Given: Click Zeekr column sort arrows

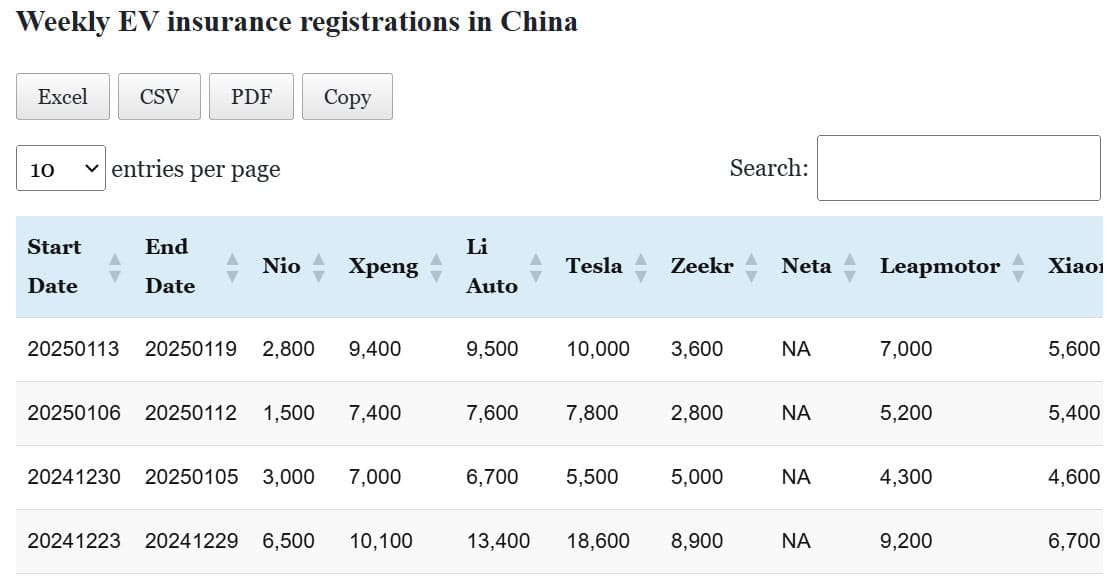Looking at the screenshot, I should [x=752, y=266].
